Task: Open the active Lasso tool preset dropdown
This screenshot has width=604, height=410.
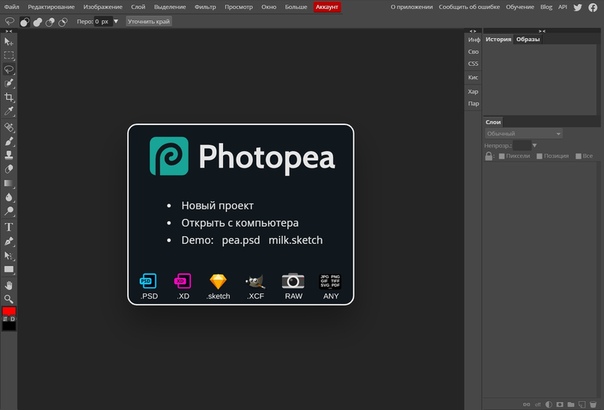Action: click(9, 22)
